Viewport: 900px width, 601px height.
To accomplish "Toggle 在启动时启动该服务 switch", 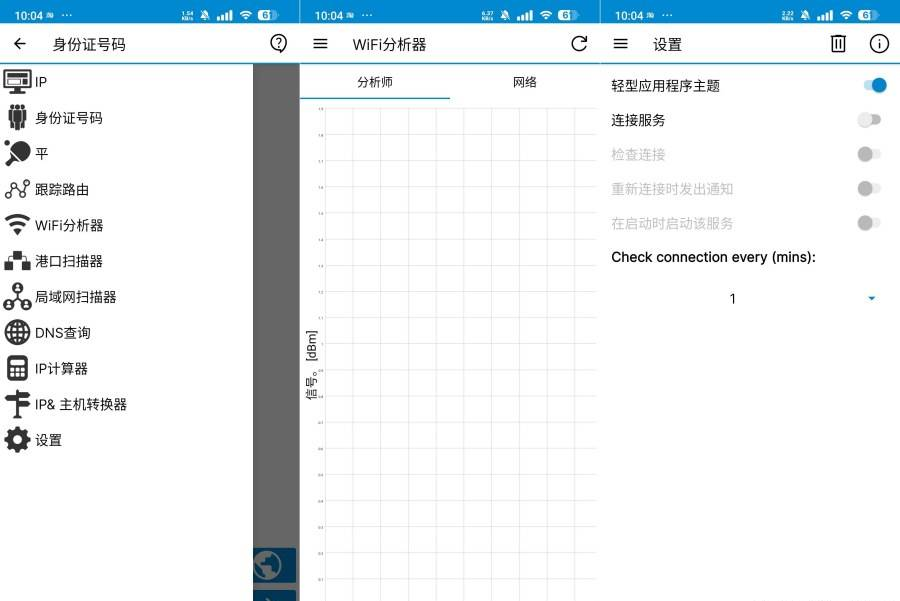I will (x=869, y=223).
